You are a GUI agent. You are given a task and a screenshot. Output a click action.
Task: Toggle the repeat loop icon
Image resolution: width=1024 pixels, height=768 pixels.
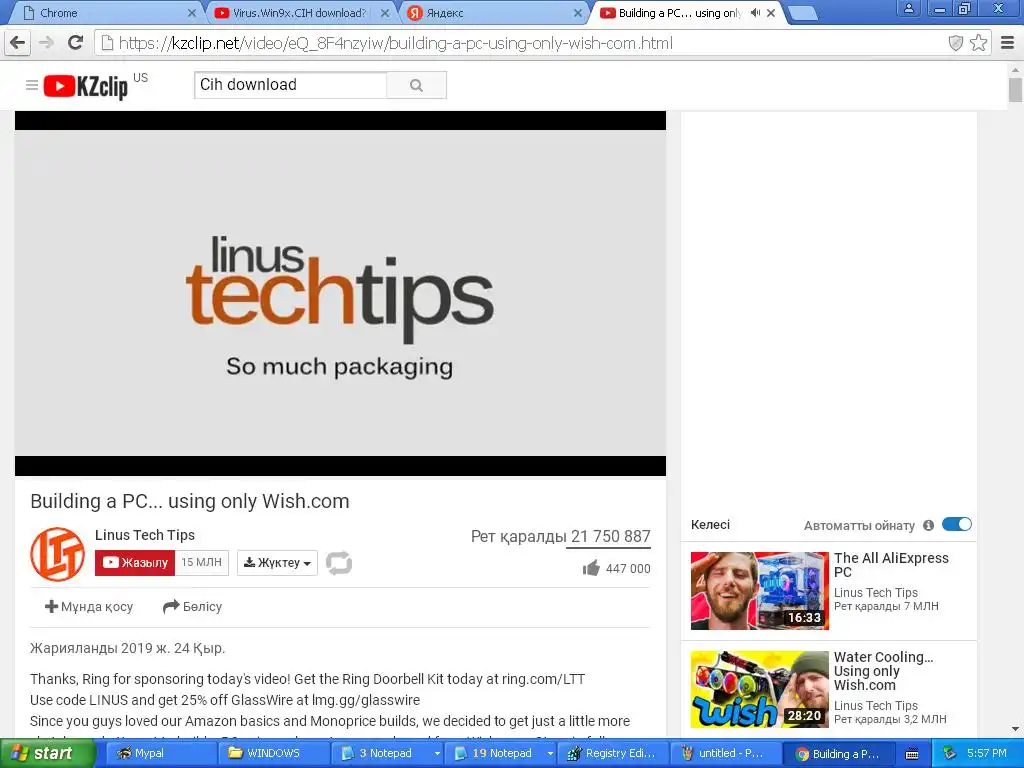[x=339, y=563]
